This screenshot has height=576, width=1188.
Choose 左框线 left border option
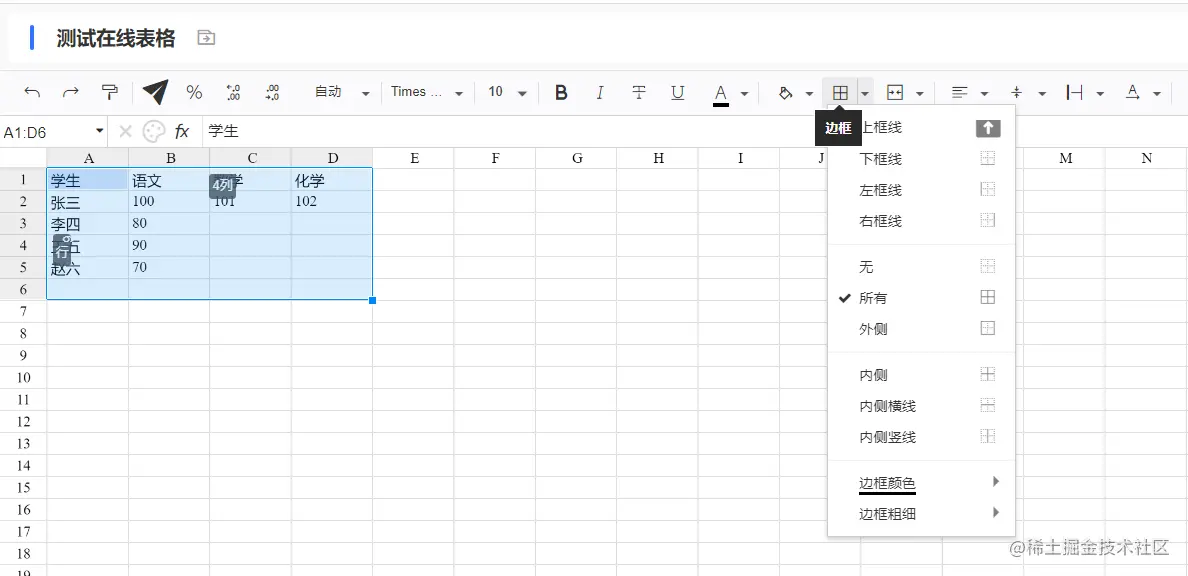pos(921,190)
